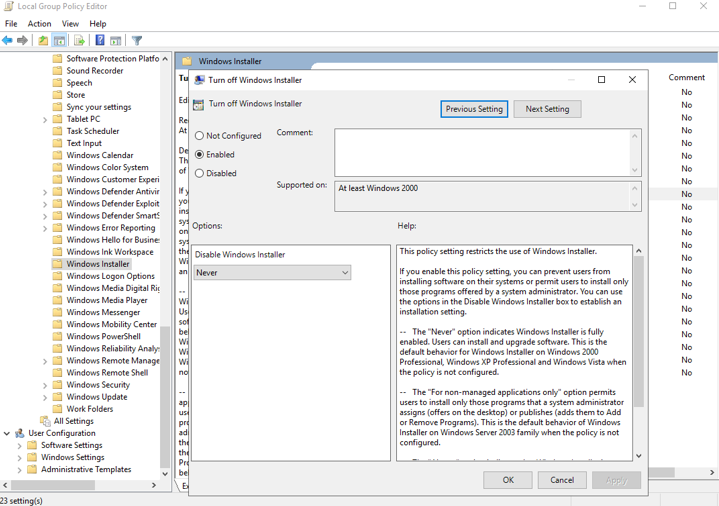Select the Not Configured radio button

(199, 136)
